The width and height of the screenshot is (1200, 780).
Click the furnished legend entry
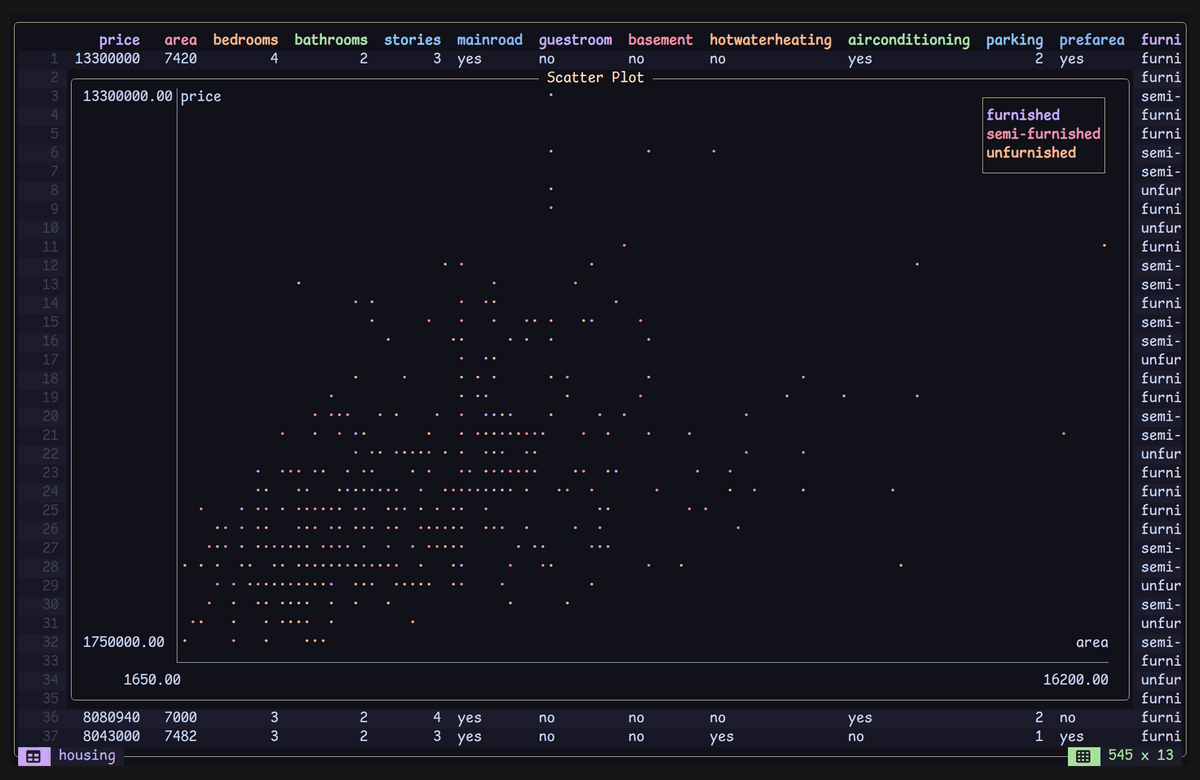click(1023, 115)
